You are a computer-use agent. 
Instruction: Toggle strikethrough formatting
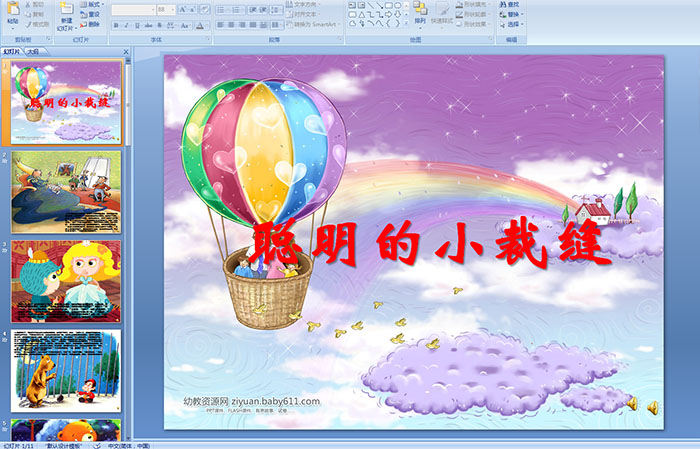[148, 25]
